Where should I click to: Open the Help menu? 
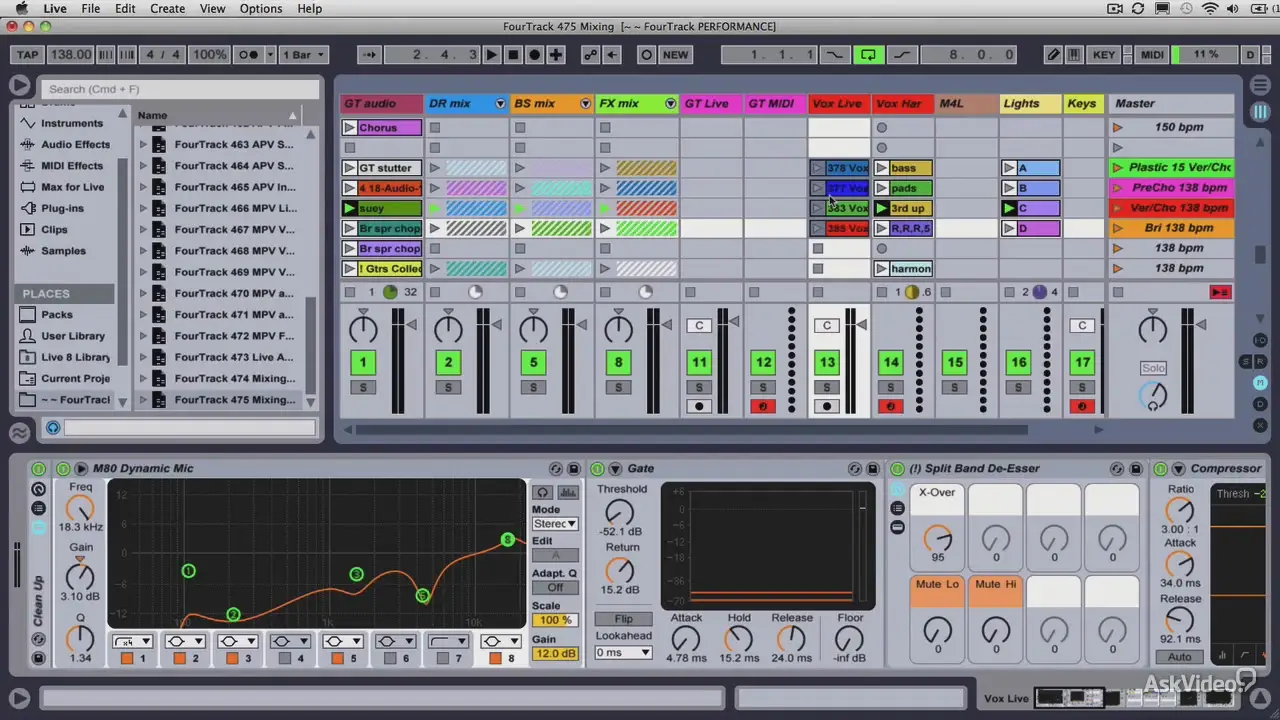pyautogui.click(x=310, y=8)
